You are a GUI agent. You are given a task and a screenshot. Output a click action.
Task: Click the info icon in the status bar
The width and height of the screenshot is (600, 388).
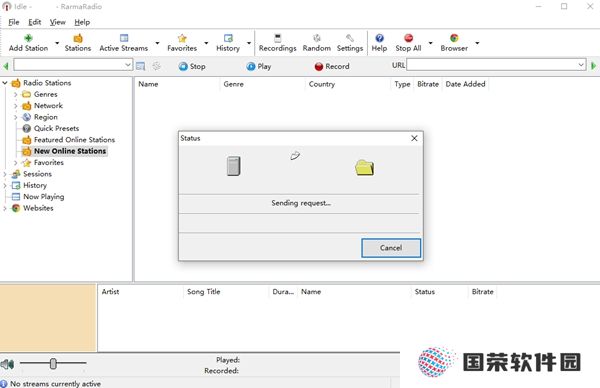(x=4, y=384)
